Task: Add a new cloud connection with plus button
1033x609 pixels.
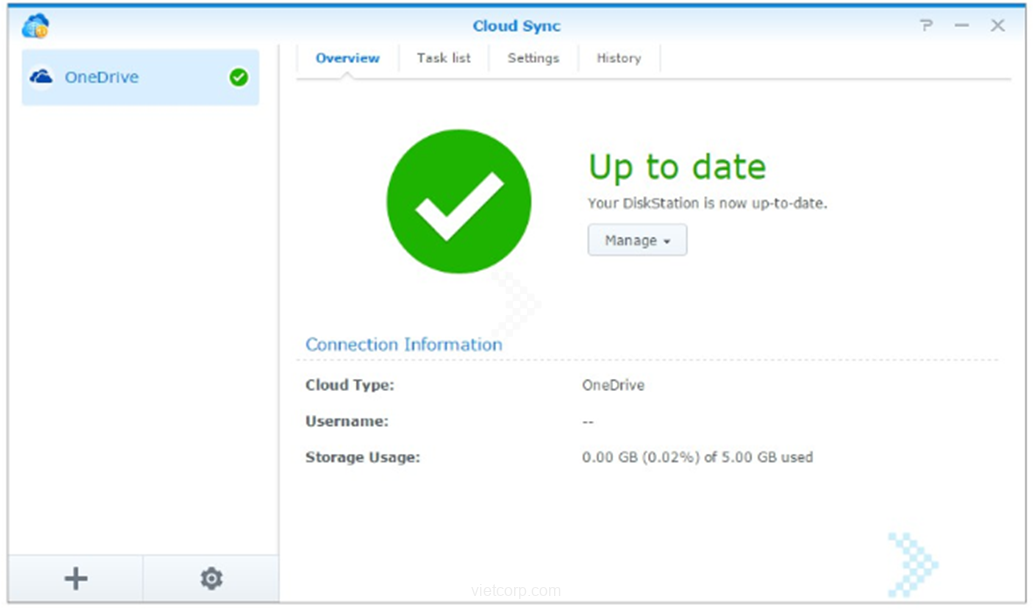Action: point(76,578)
